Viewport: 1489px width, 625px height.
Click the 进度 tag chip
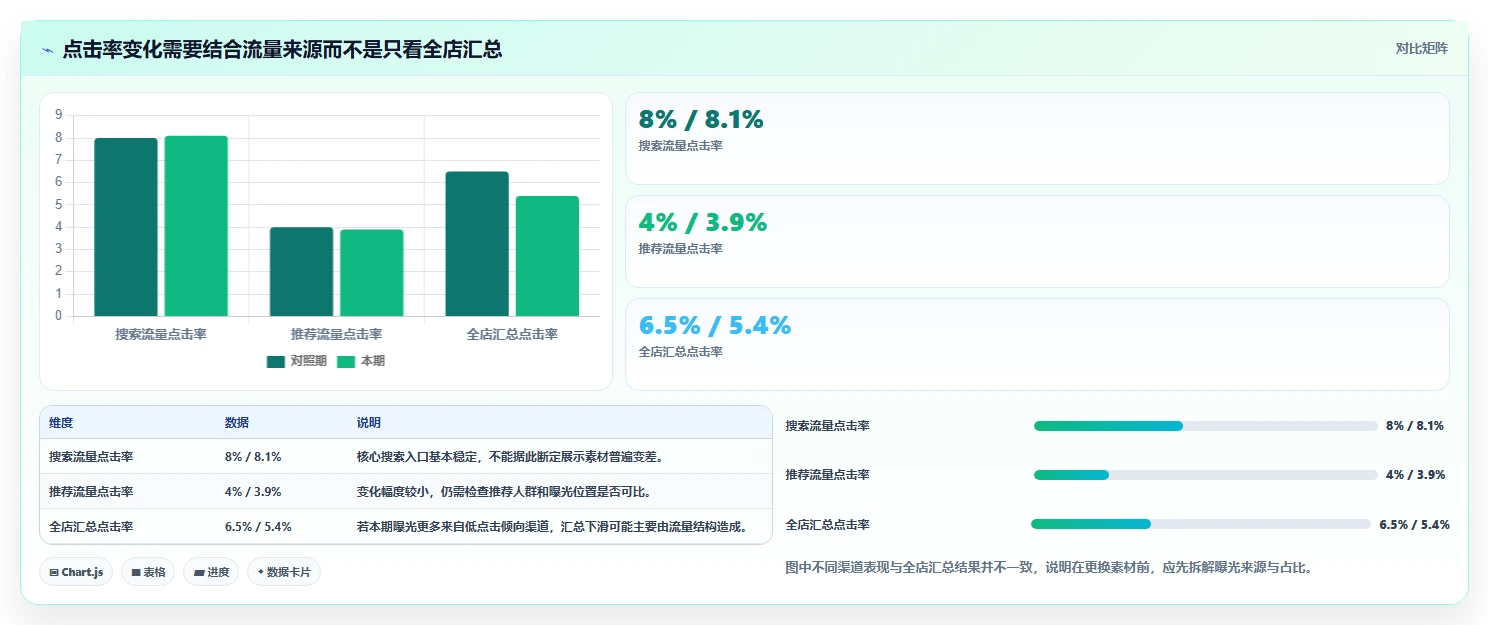(211, 572)
